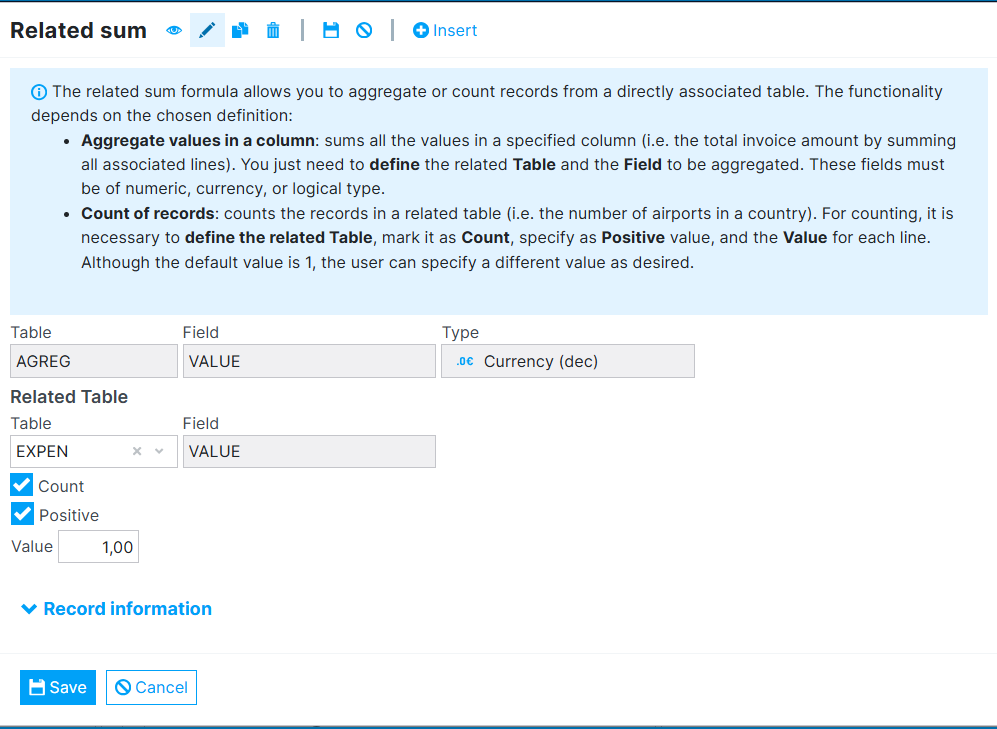Clear the EXPEN selection with the x
The height and width of the screenshot is (729, 997).
[x=136, y=451]
